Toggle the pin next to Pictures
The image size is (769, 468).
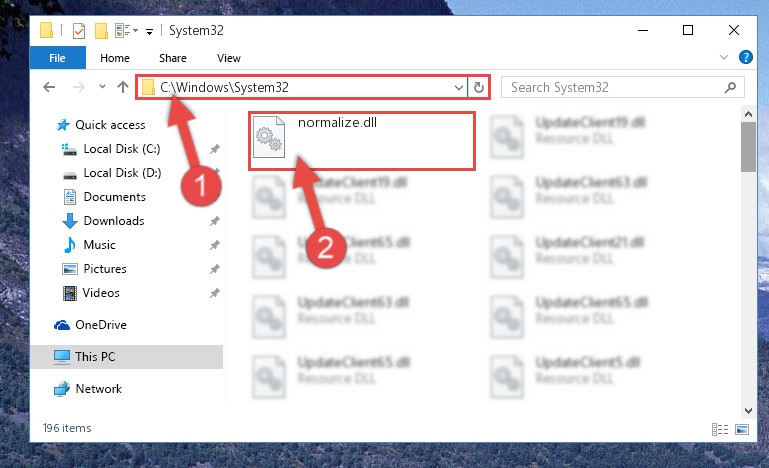point(214,269)
